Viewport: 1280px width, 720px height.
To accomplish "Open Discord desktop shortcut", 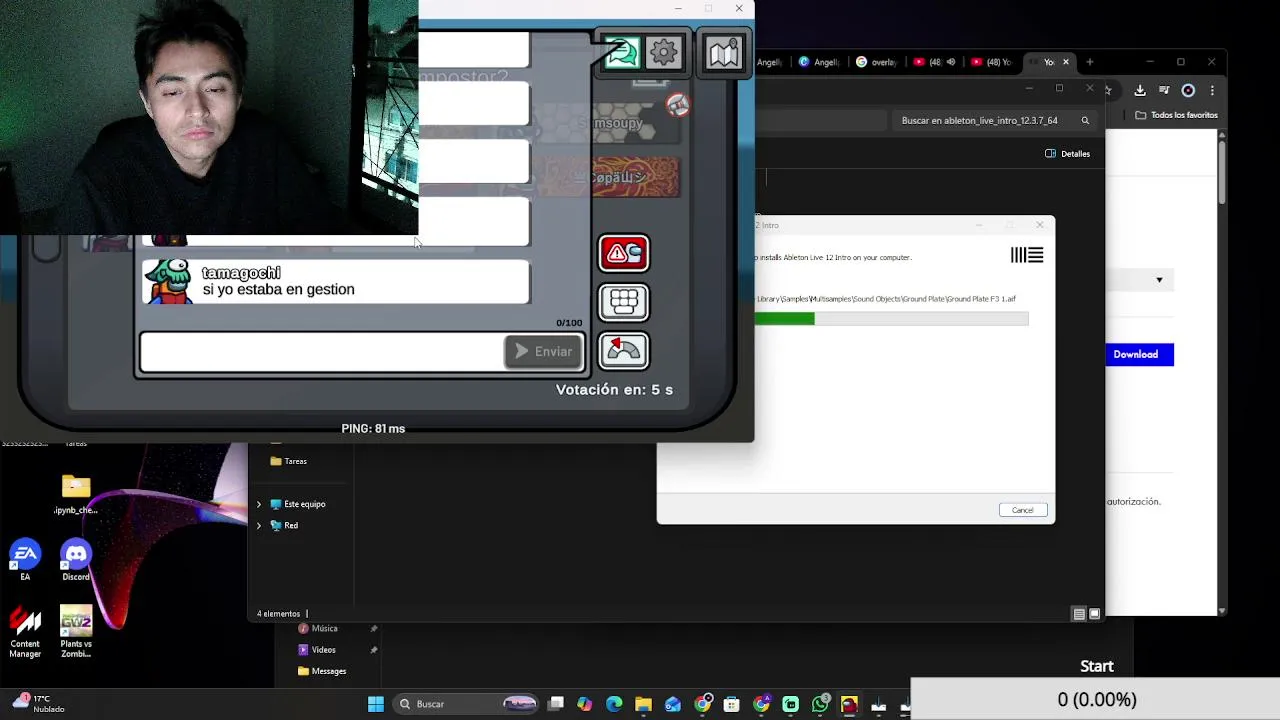I will (x=76, y=560).
